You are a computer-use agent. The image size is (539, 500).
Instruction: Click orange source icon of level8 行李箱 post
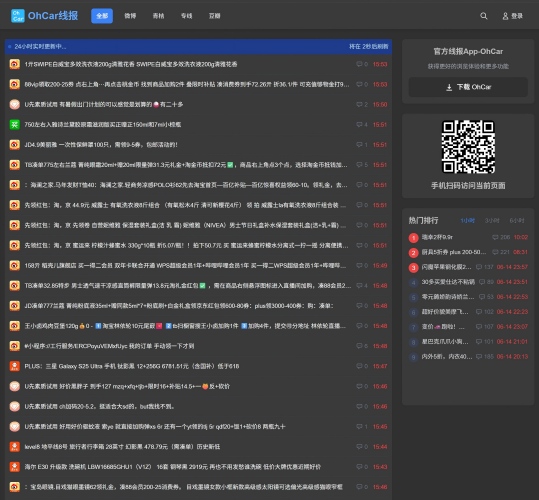point(14,447)
